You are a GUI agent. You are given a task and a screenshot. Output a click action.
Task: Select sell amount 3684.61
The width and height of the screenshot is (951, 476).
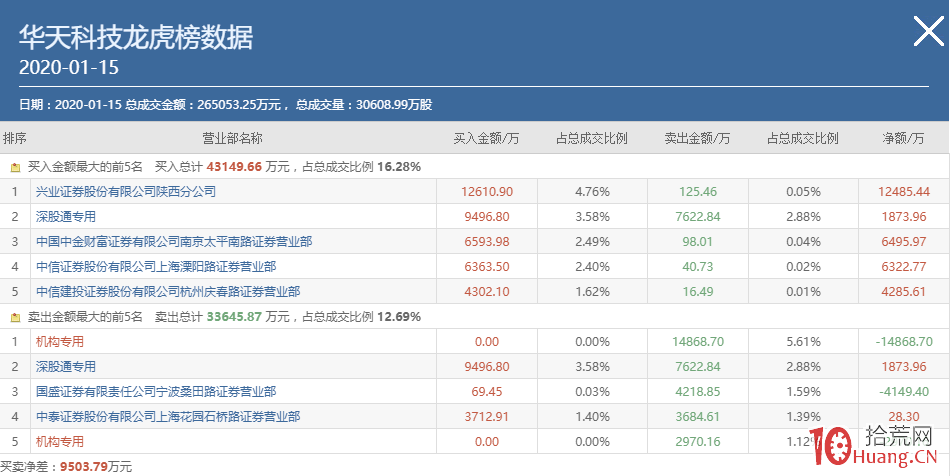(x=697, y=417)
